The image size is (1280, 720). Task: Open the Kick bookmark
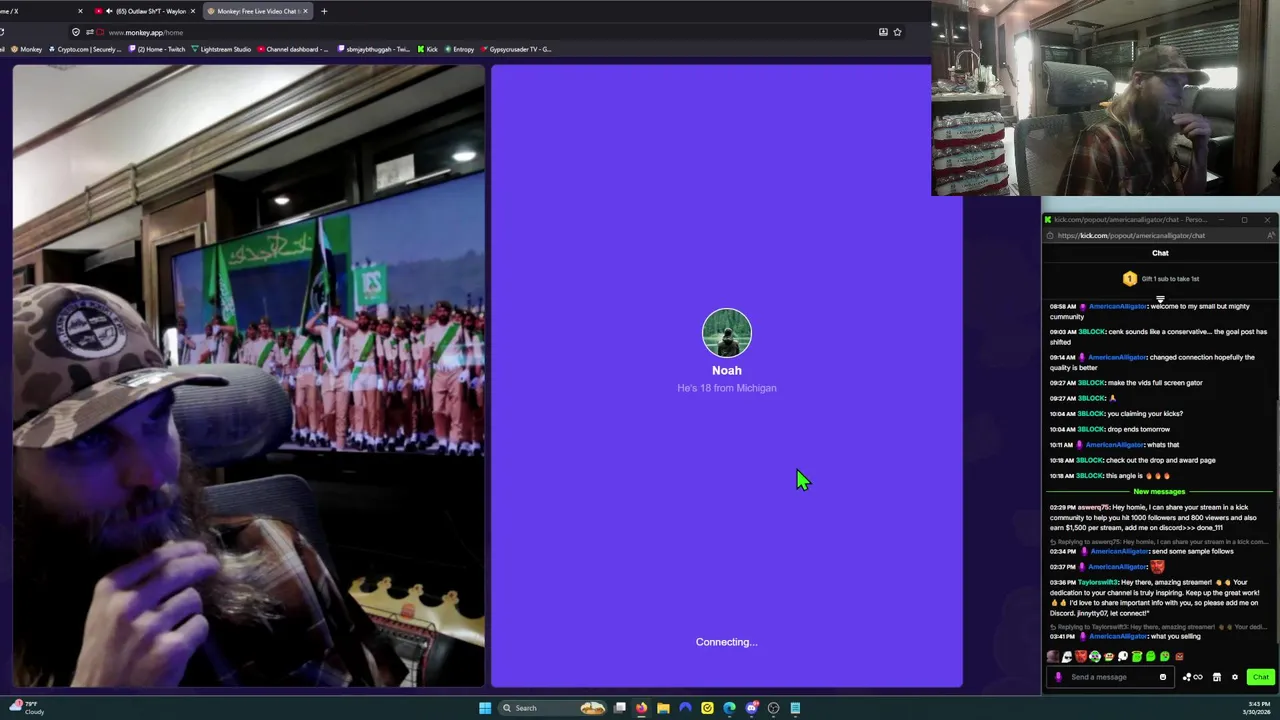428,49
